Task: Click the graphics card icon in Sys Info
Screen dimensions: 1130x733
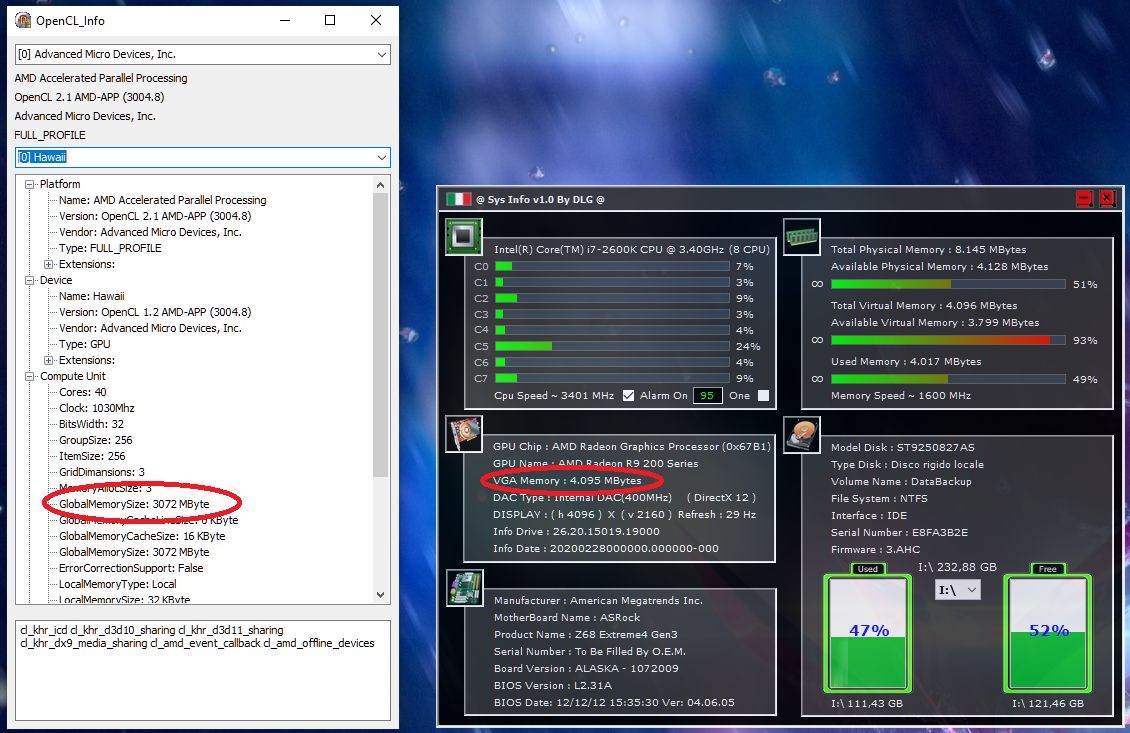Action: pyautogui.click(x=463, y=434)
